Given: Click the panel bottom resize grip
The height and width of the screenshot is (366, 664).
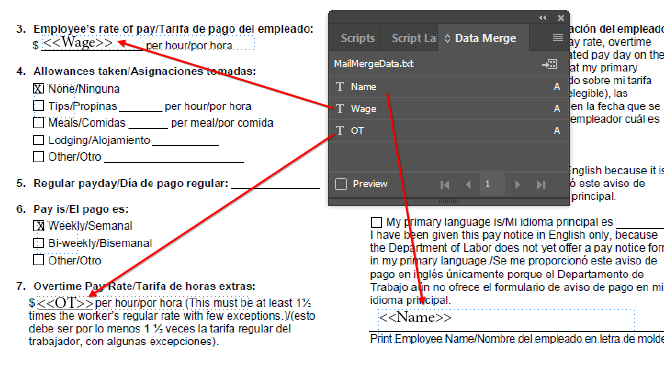Looking at the screenshot, I should tap(448, 201).
